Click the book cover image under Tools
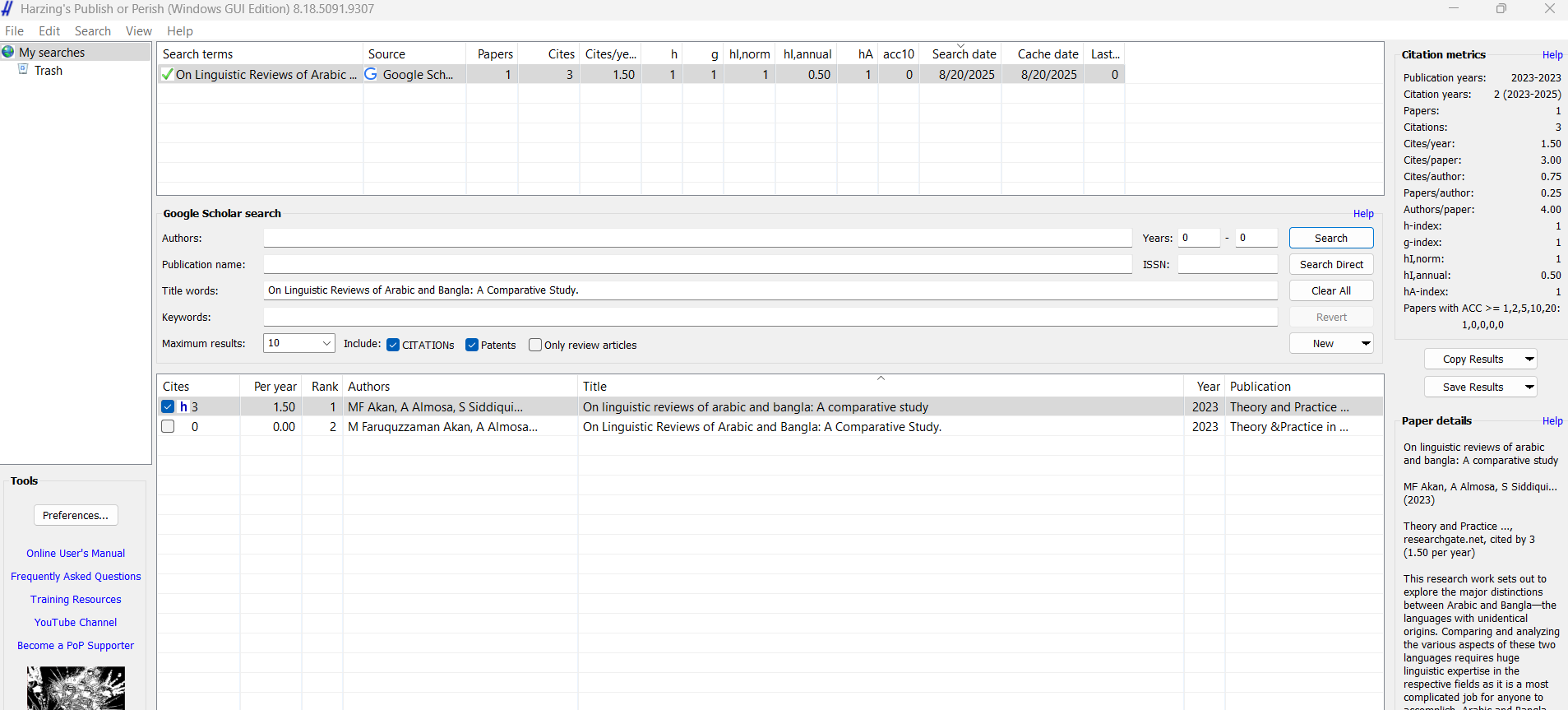This screenshot has width=1568, height=710. (76, 688)
